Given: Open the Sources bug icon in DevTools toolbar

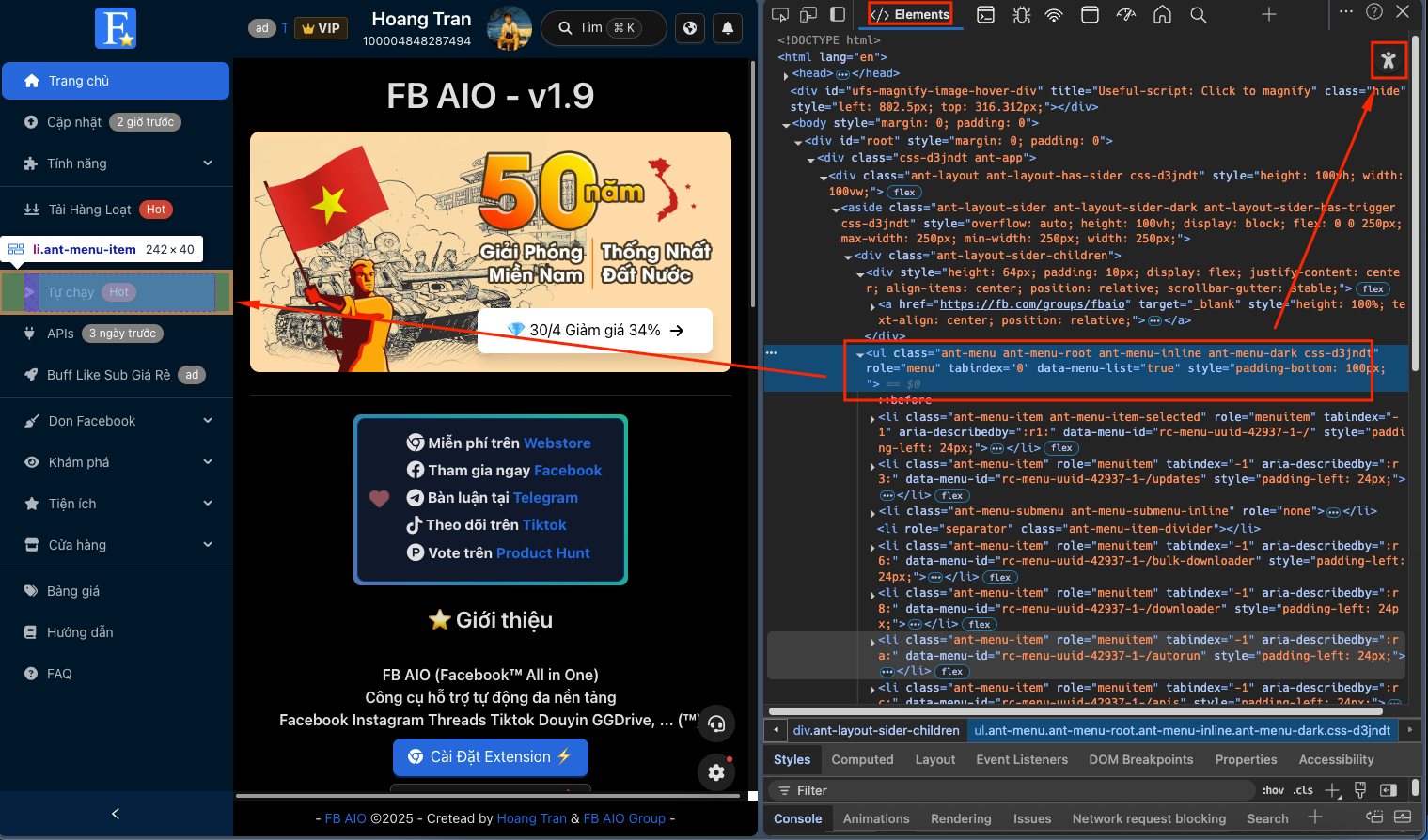Looking at the screenshot, I should tap(1021, 14).
